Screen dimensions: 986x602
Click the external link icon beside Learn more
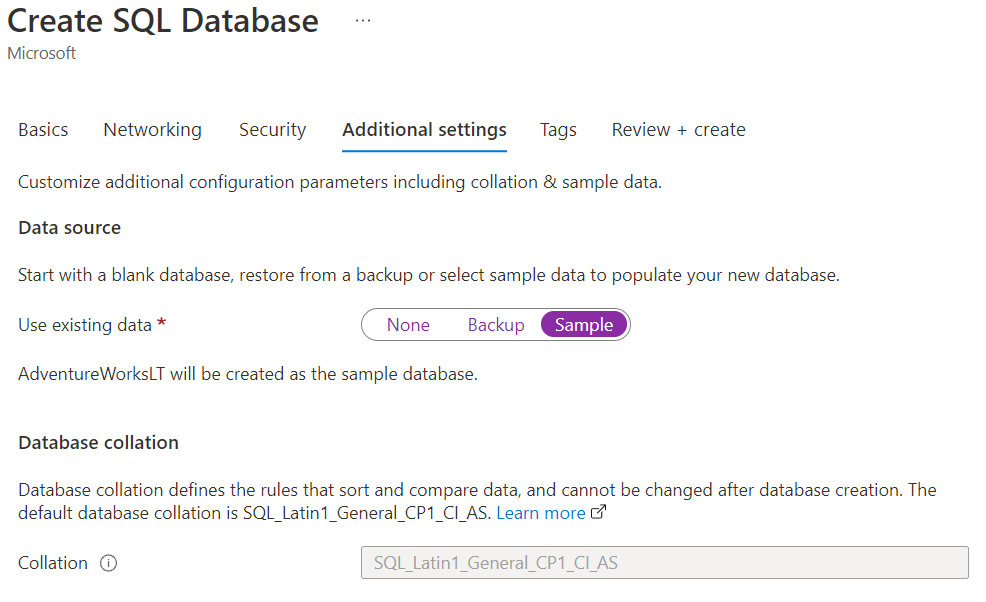tap(599, 513)
